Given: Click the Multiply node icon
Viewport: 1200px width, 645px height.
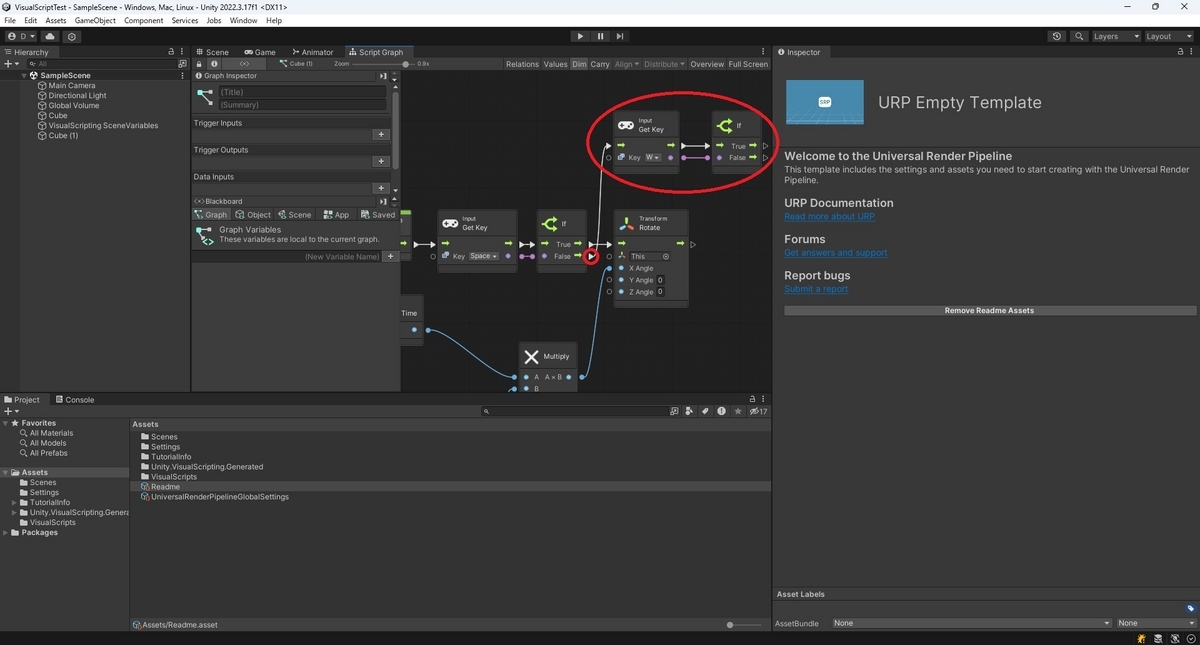Looking at the screenshot, I should point(531,356).
